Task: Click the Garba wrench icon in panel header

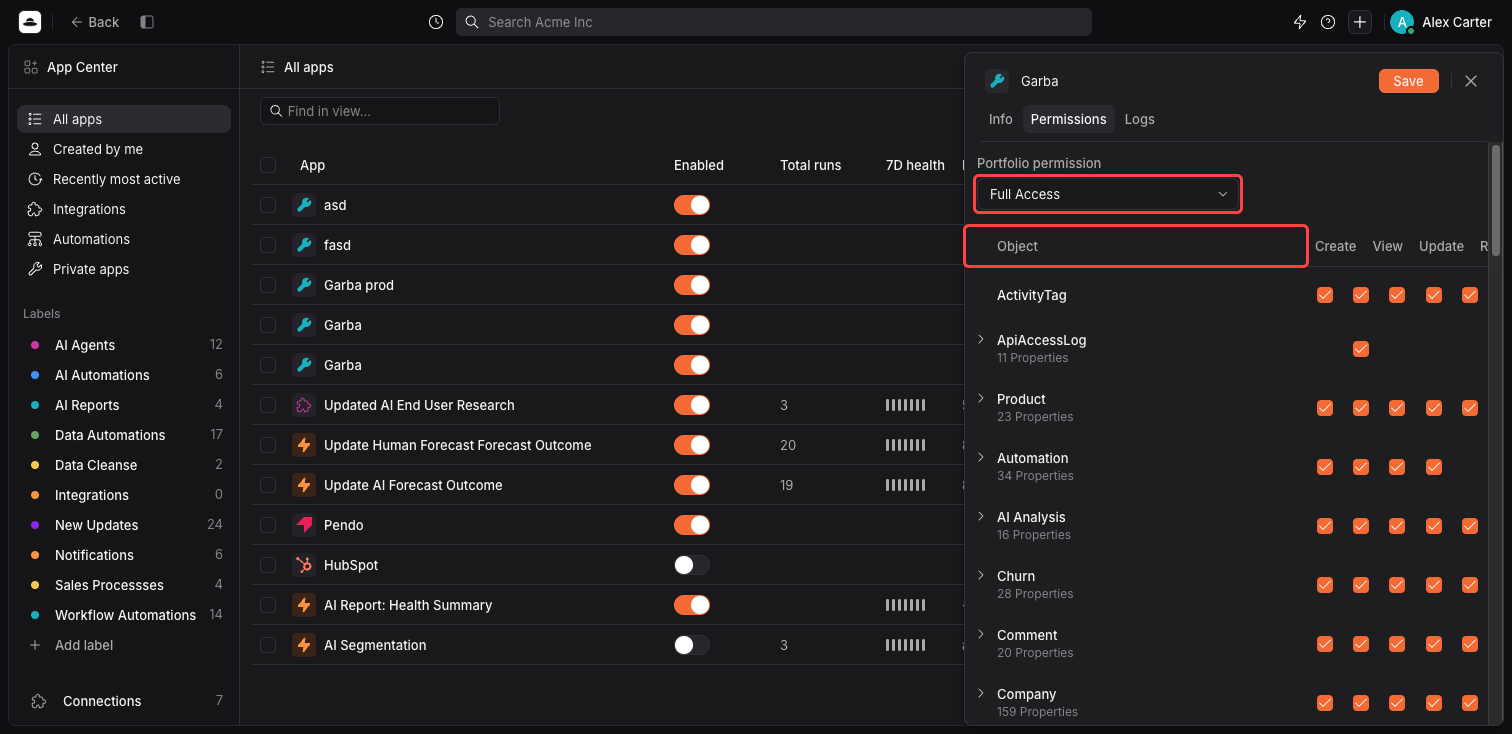Action: (997, 81)
